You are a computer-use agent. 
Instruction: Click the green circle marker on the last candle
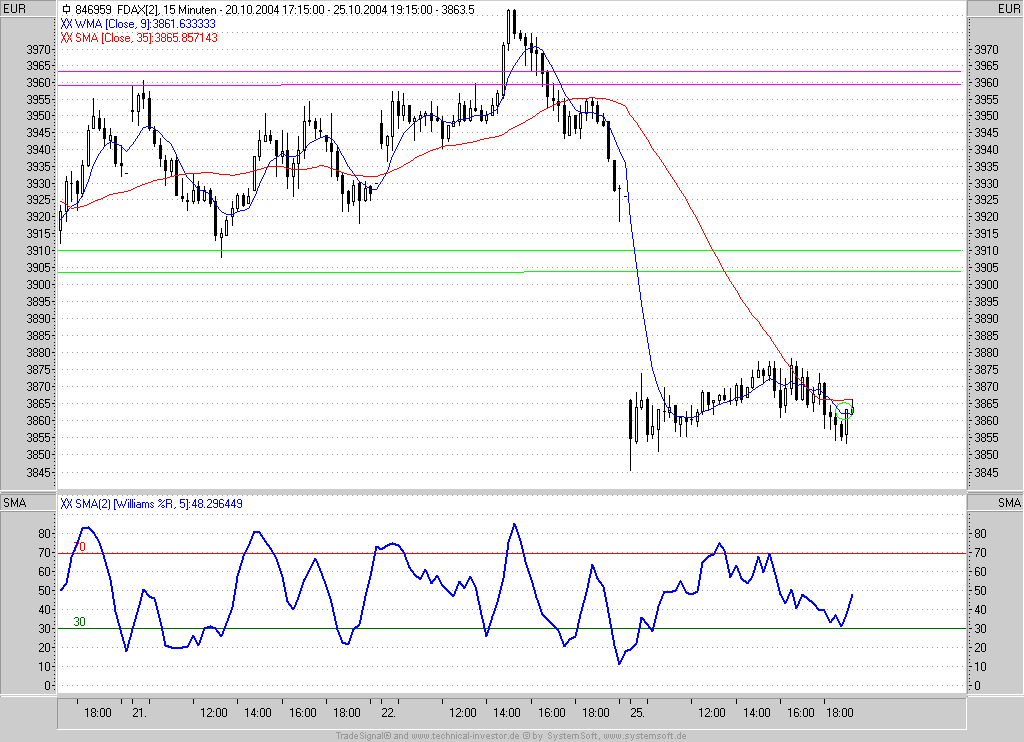pyautogui.click(x=848, y=411)
